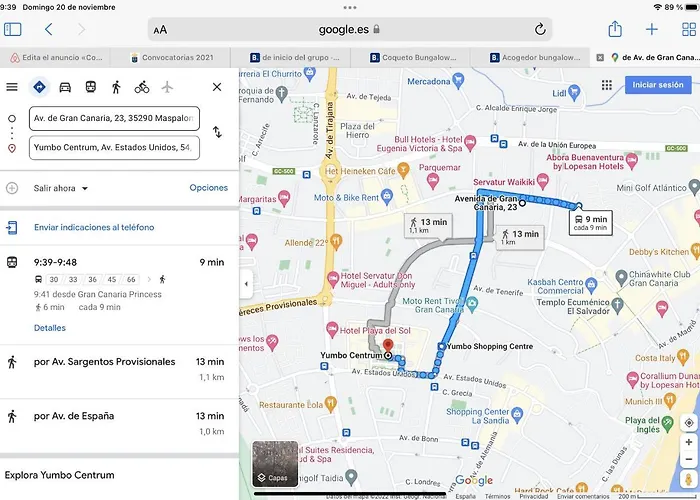Open Parquemar hotel marker
700x500 pixels.
pos(433,181)
